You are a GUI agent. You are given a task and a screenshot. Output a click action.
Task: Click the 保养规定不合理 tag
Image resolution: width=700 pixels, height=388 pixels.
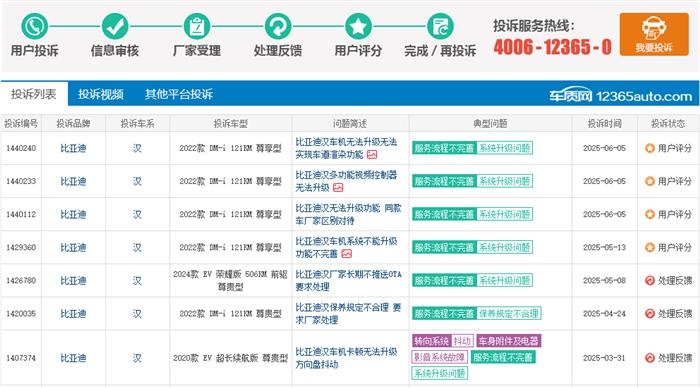(x=509, y=313)
